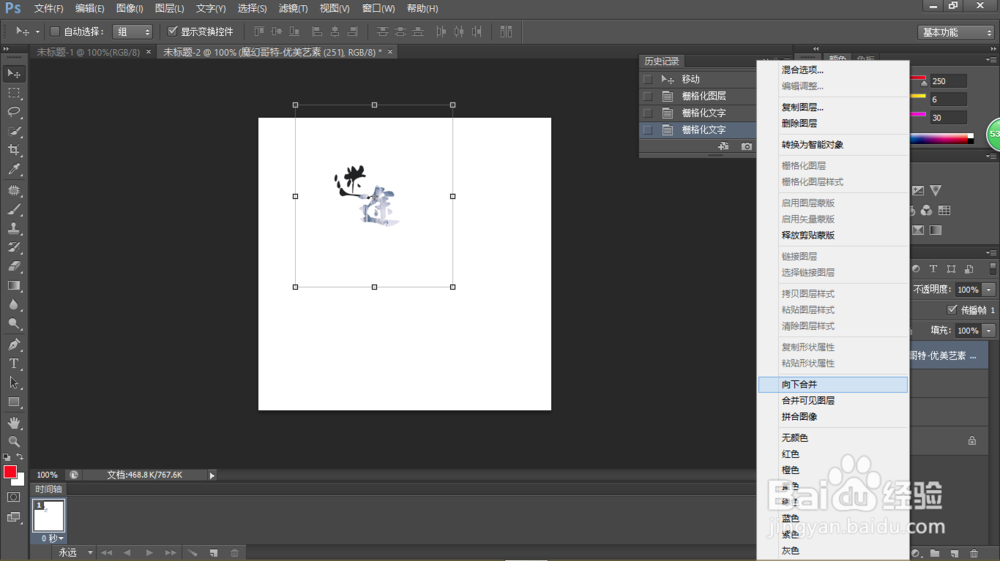Click the 100% zoom level field
This screenshot has height=561, width=1000.
[x=47, y=475]
